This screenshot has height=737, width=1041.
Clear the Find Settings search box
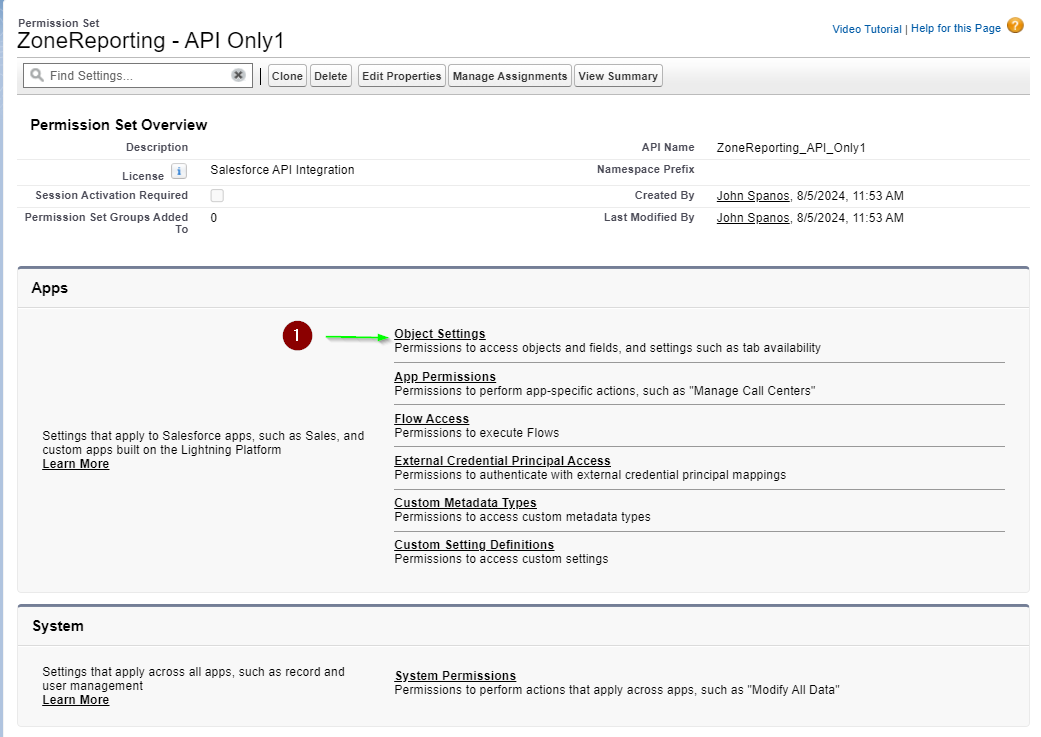click(238, 75)
